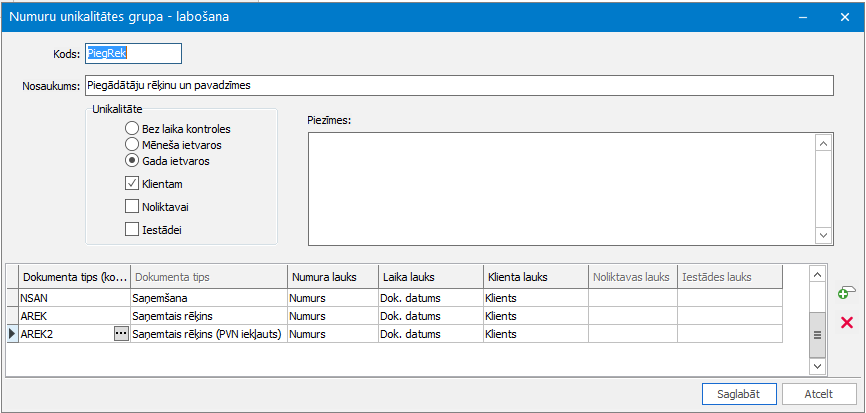
Task: Open lookup ellipsis button in AREK2 row
Action: coord(121,334)
